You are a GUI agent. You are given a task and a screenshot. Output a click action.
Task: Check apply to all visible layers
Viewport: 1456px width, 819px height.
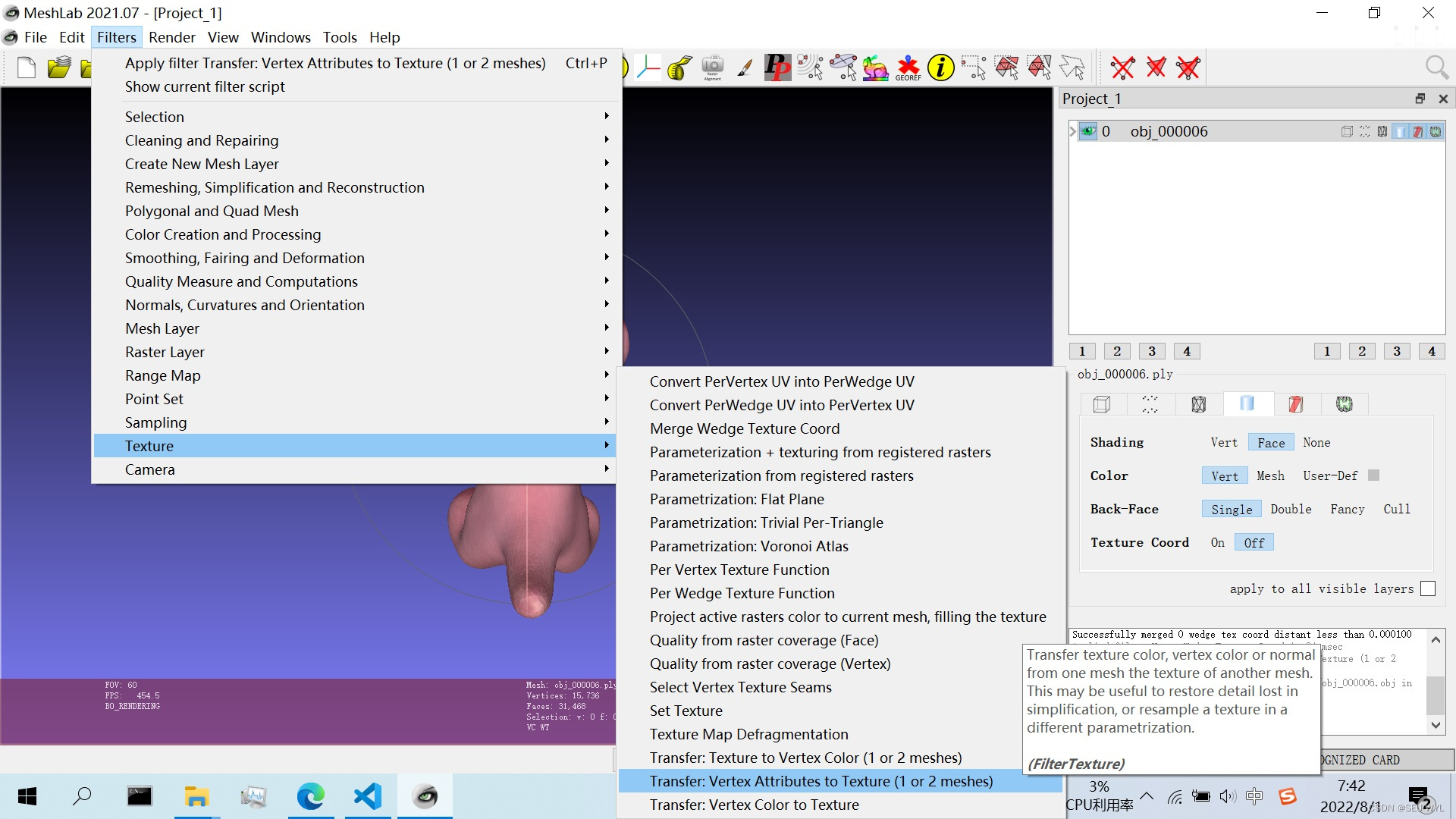pos(1428,588)
